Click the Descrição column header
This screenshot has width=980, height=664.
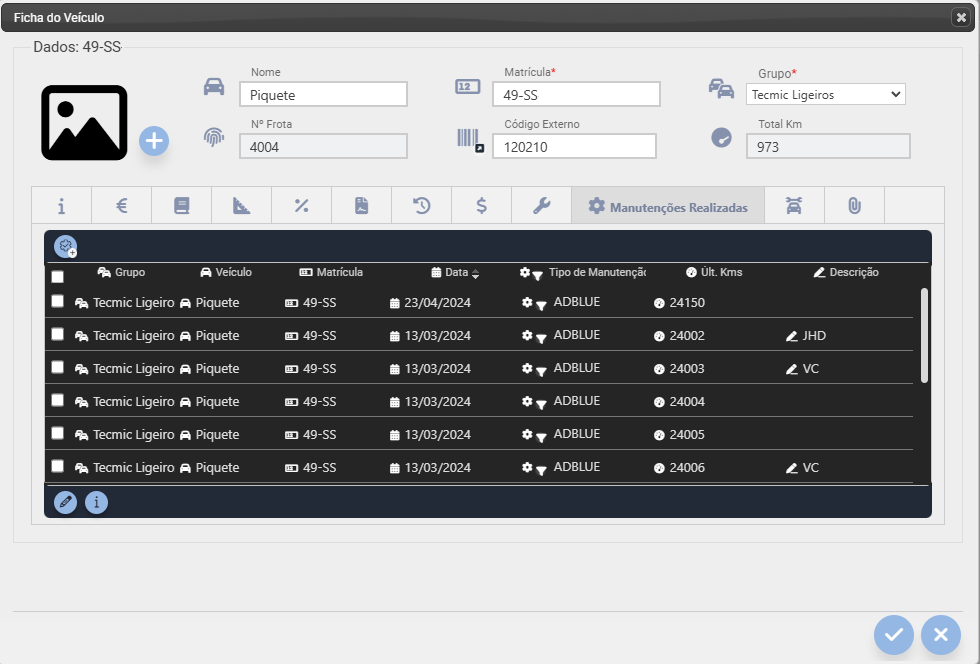846,273
